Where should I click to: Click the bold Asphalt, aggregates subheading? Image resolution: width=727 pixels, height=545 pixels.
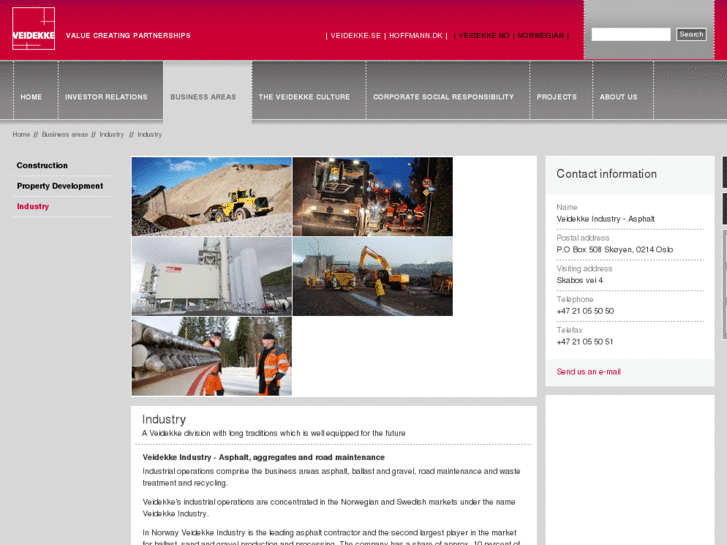[263, 457]
